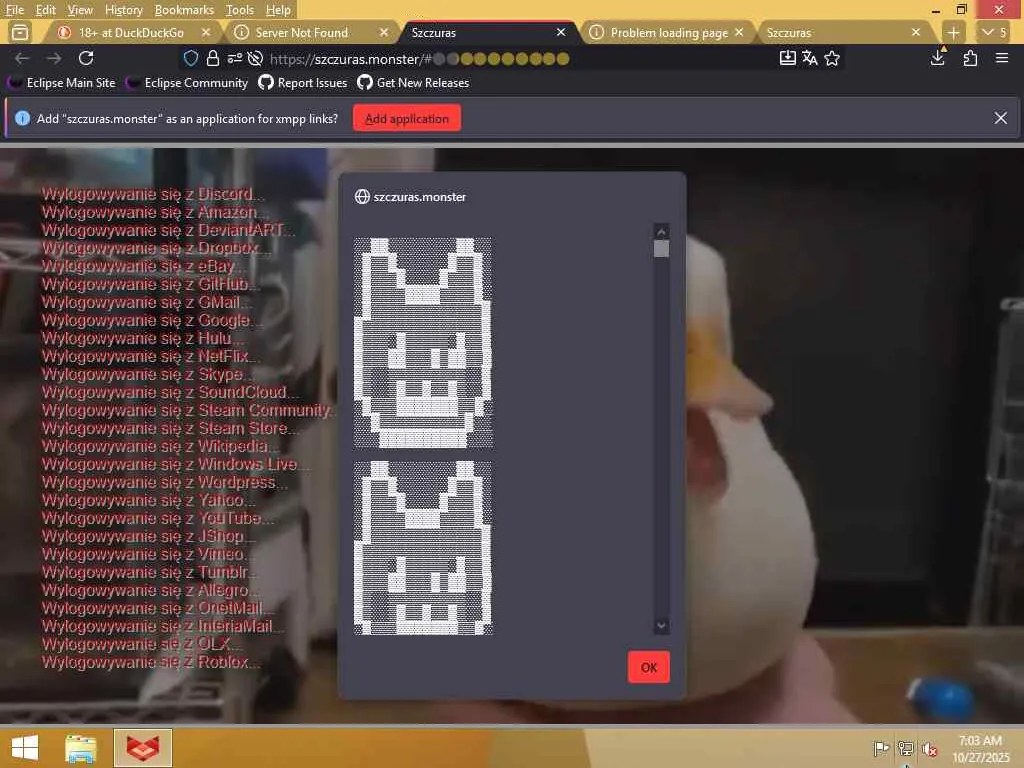This screenshot has height=768, width=1024.
Task: Open the Edit menu
Action: pos(45,10)
